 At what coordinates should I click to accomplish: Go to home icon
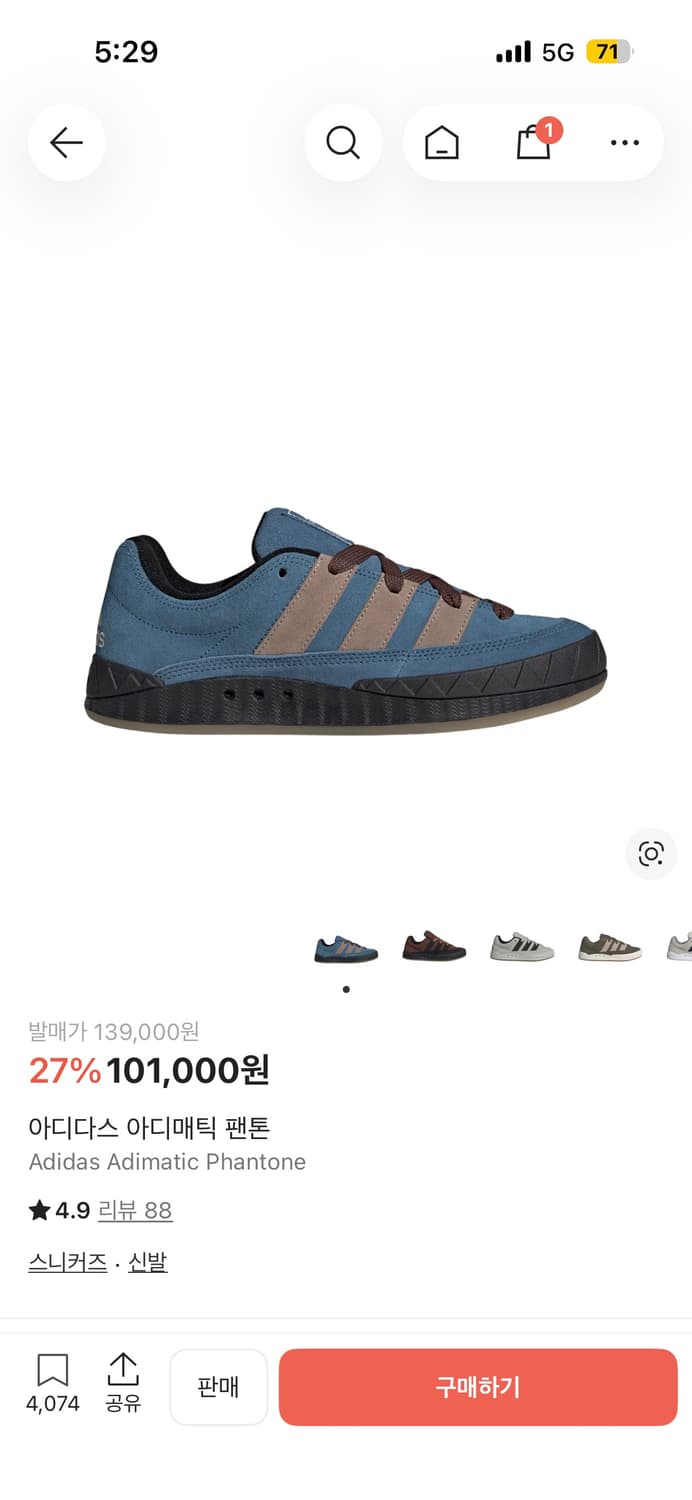click(x=441, y=144)
